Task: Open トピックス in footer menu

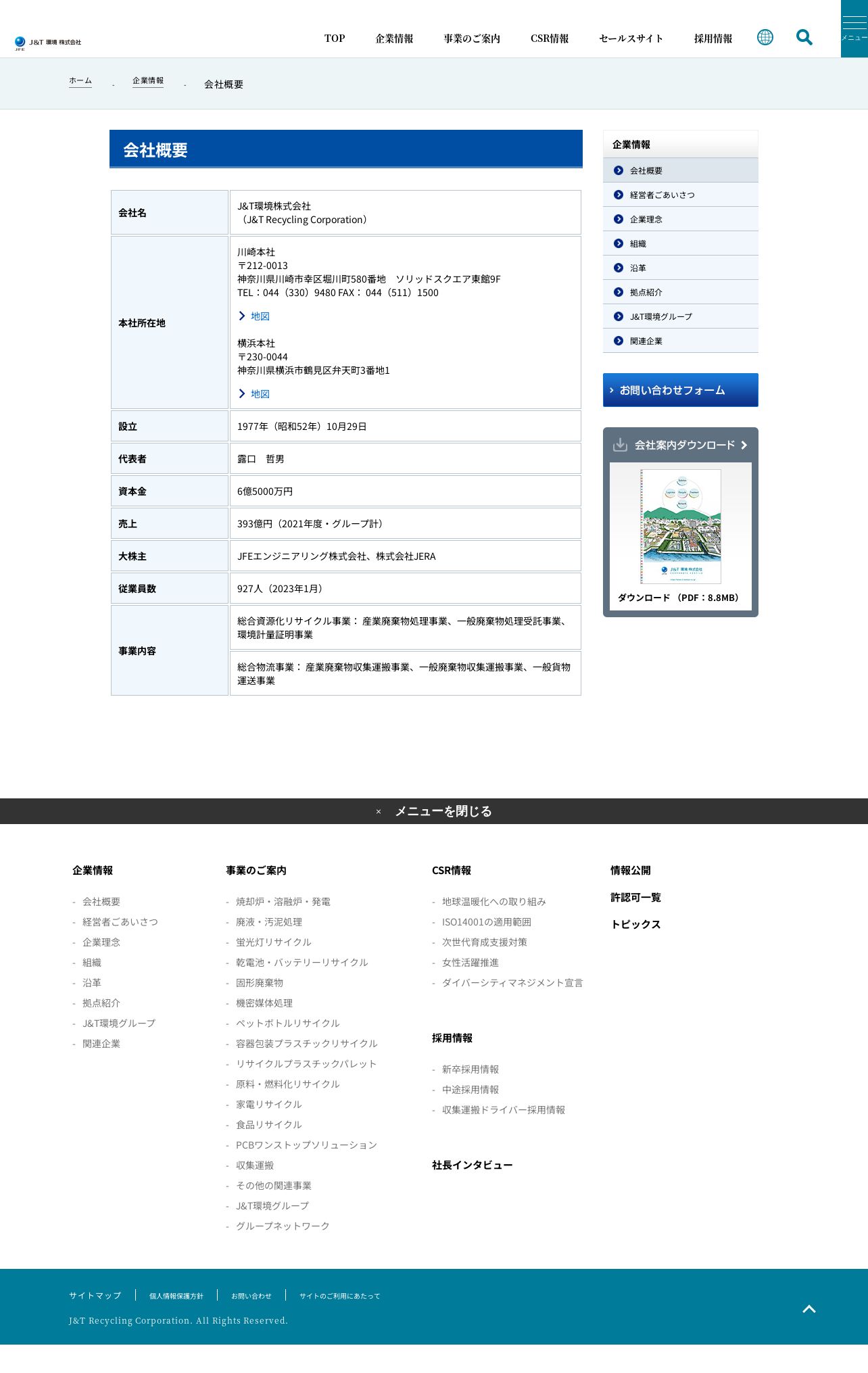Action: pos(636,925)
